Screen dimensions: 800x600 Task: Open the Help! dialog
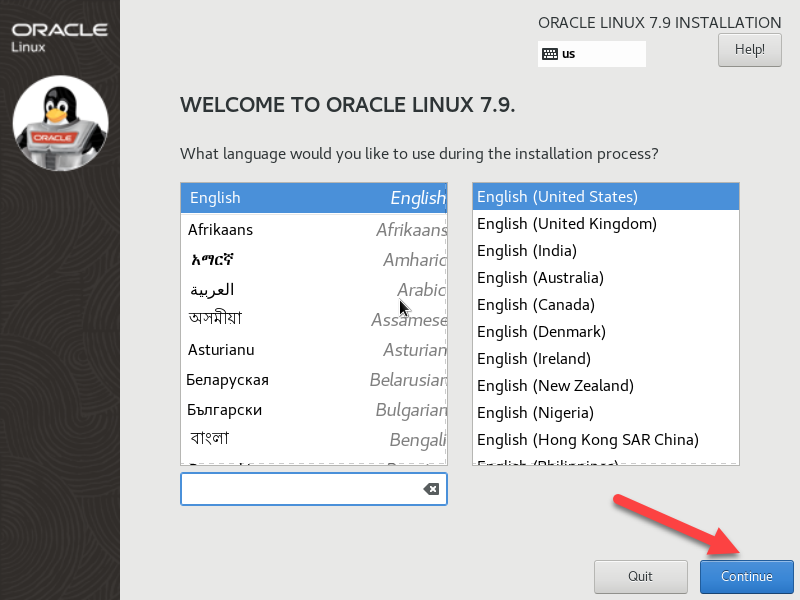(x=749, y=49)
